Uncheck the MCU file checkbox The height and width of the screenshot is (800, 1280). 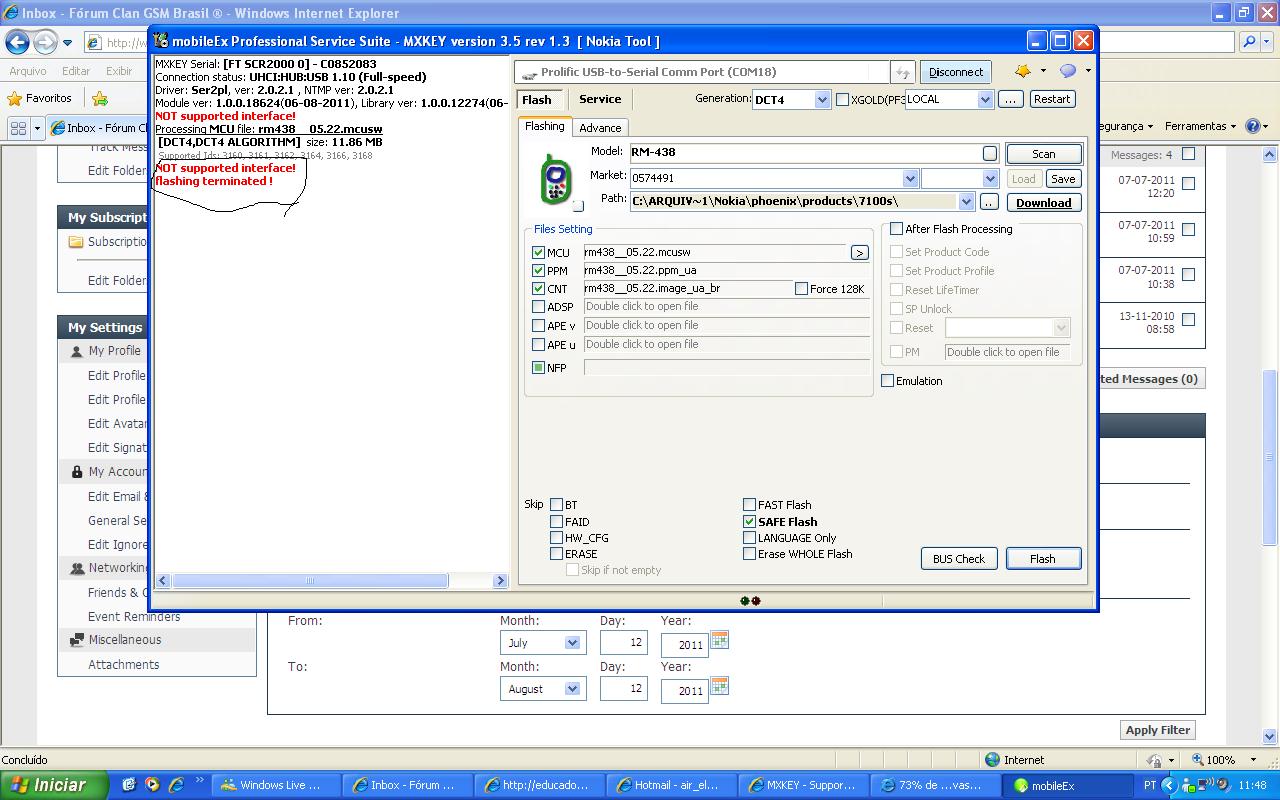(539, 253)
